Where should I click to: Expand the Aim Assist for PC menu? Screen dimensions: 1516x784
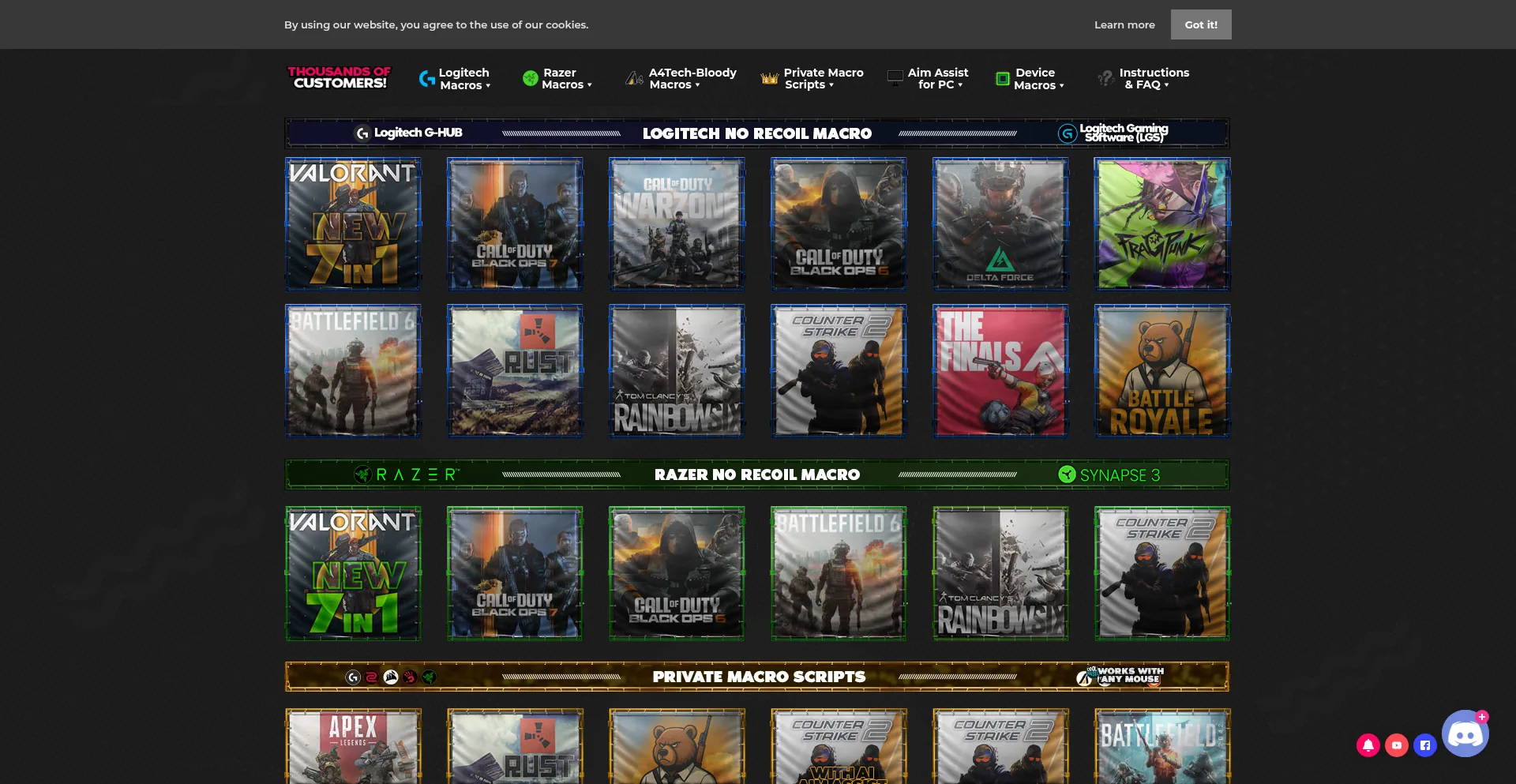coord(929,78)
